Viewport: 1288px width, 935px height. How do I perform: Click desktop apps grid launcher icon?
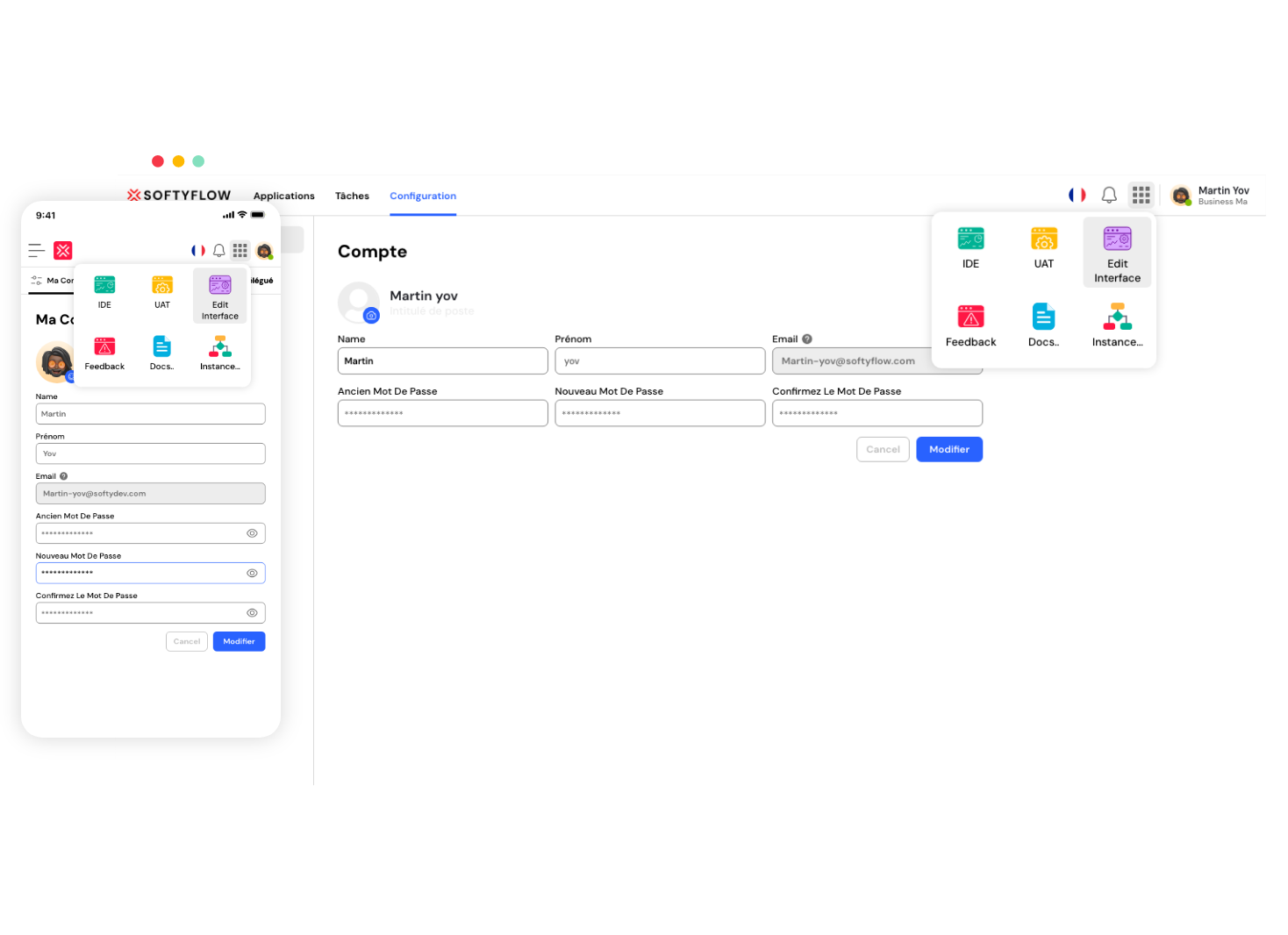click(x=1141, y=195)
